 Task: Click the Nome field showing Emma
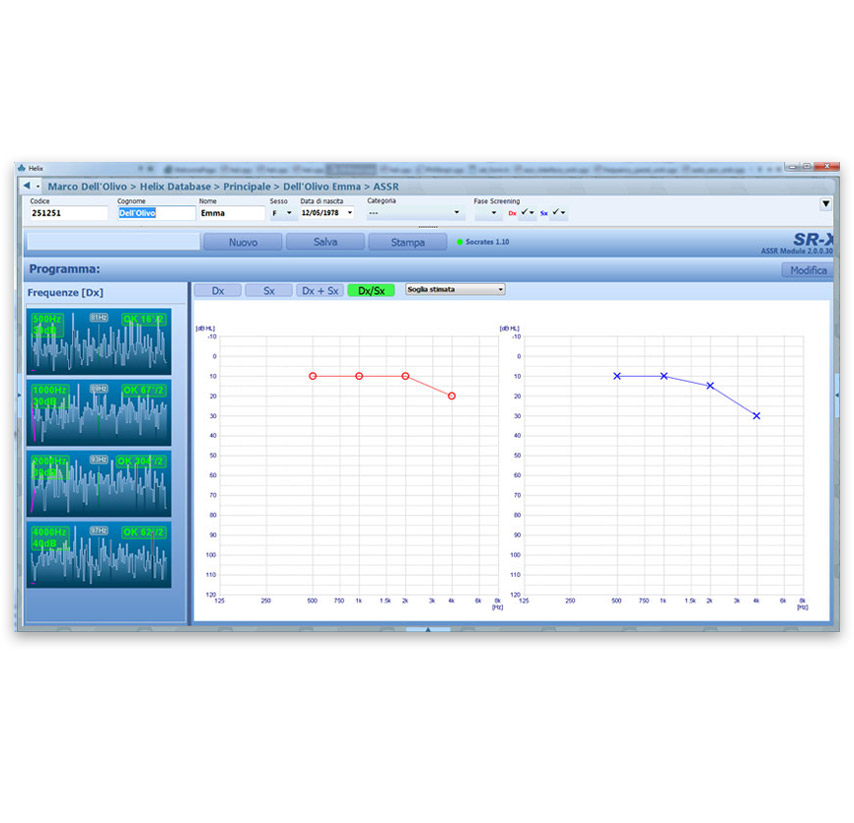click(231, 213)
